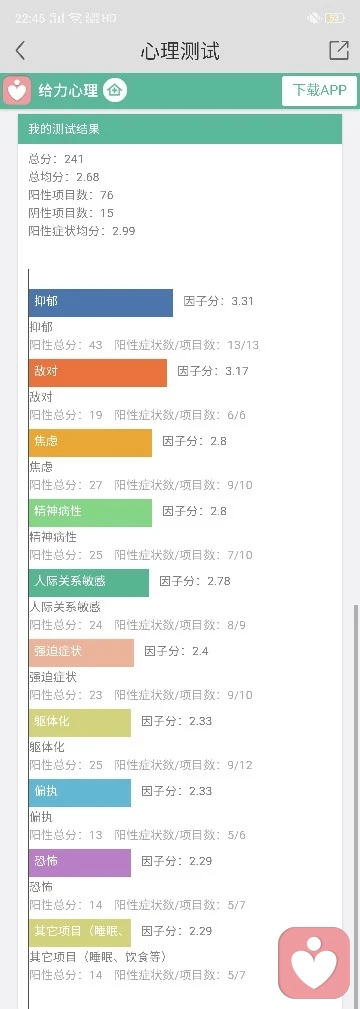Viewport: 360px width, 1009px height.
Task: Open the home icon beside 给力心理
Action: click(115, 90)
